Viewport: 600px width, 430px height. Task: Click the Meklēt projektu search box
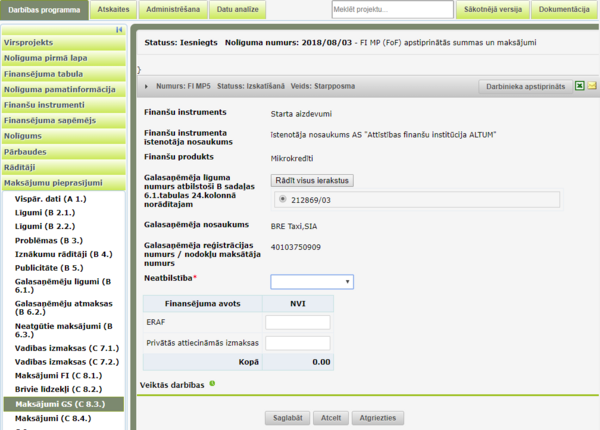393,10
